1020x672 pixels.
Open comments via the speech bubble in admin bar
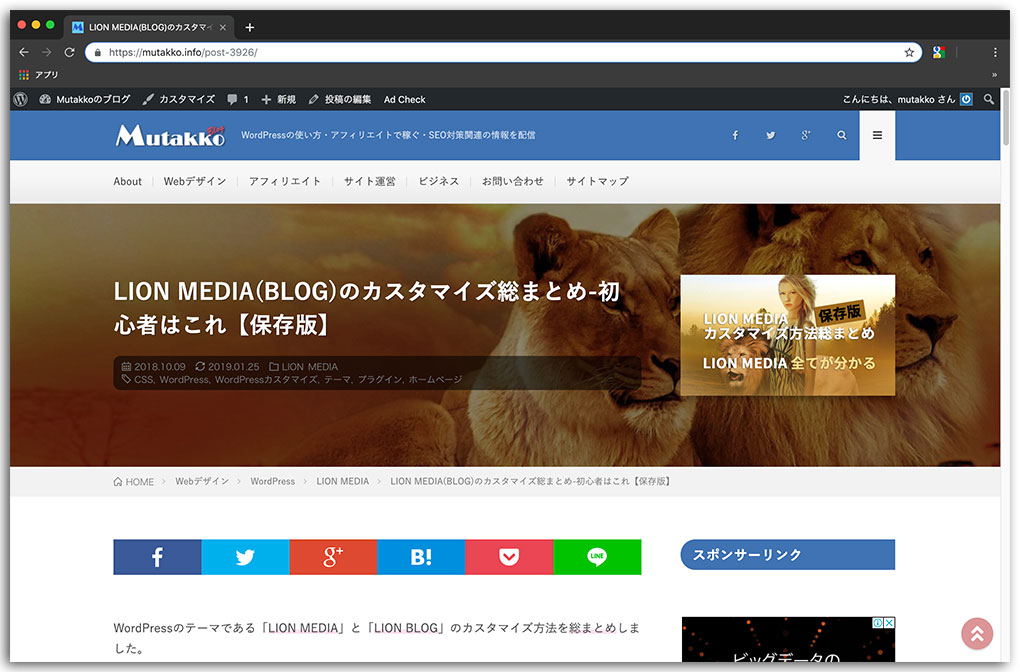click(x=232, y=99)
